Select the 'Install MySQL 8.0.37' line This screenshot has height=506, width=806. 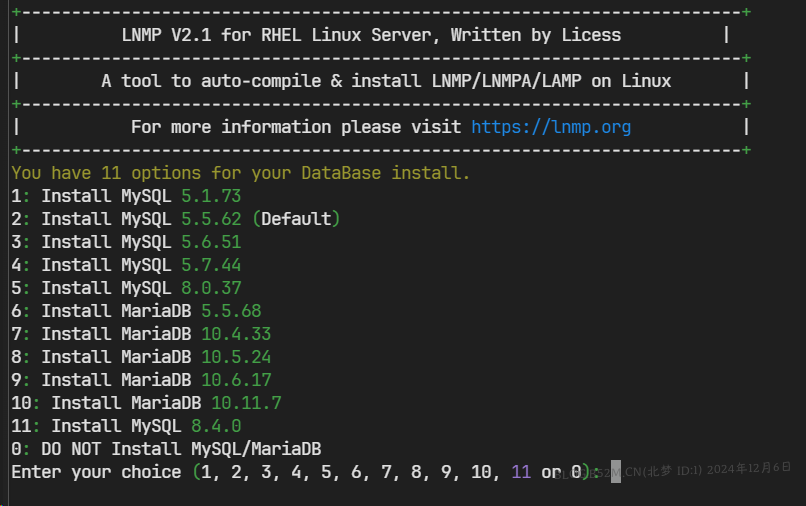point(126,288)
